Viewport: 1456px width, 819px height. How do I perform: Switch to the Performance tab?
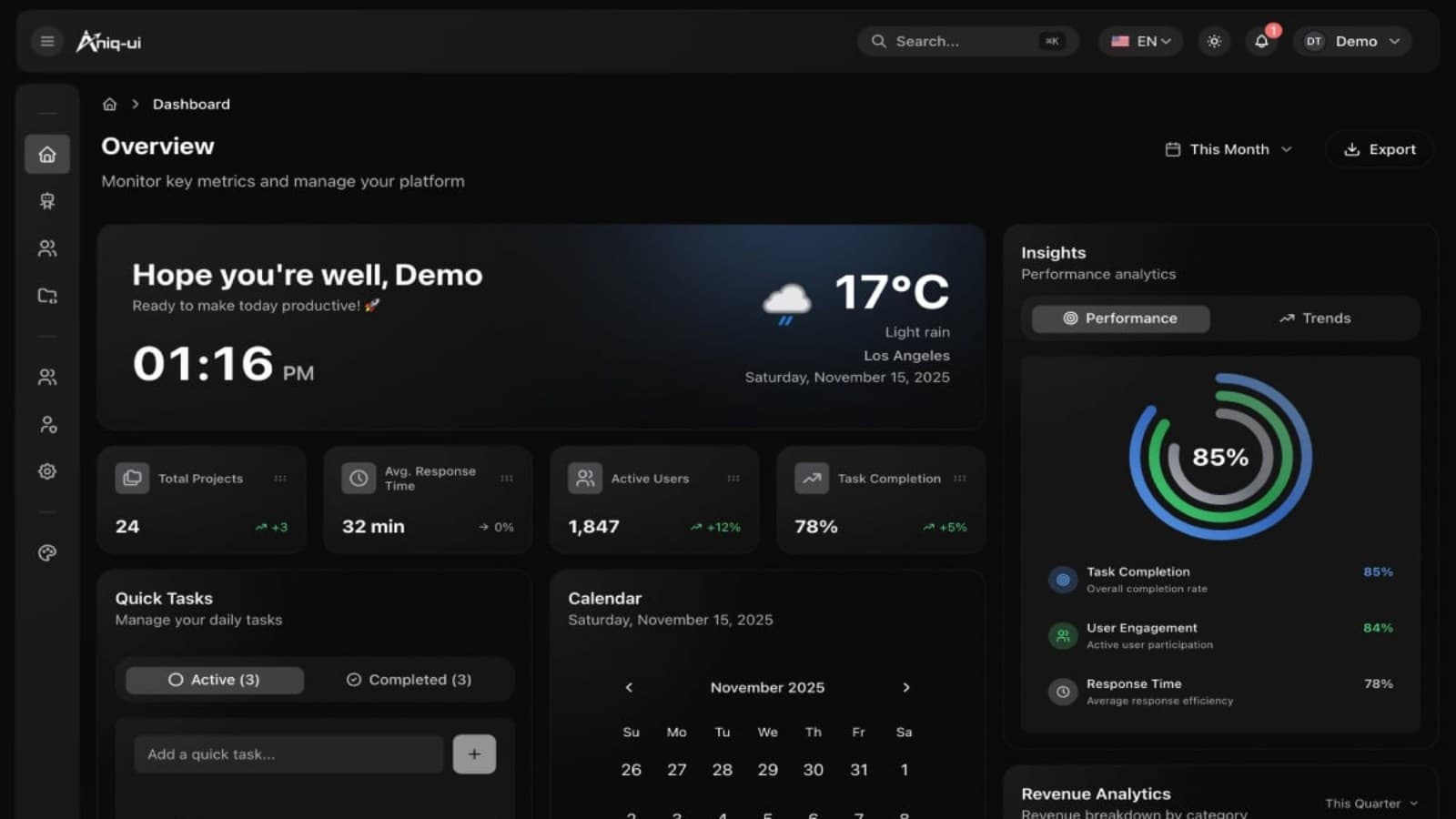point(1121,318)
